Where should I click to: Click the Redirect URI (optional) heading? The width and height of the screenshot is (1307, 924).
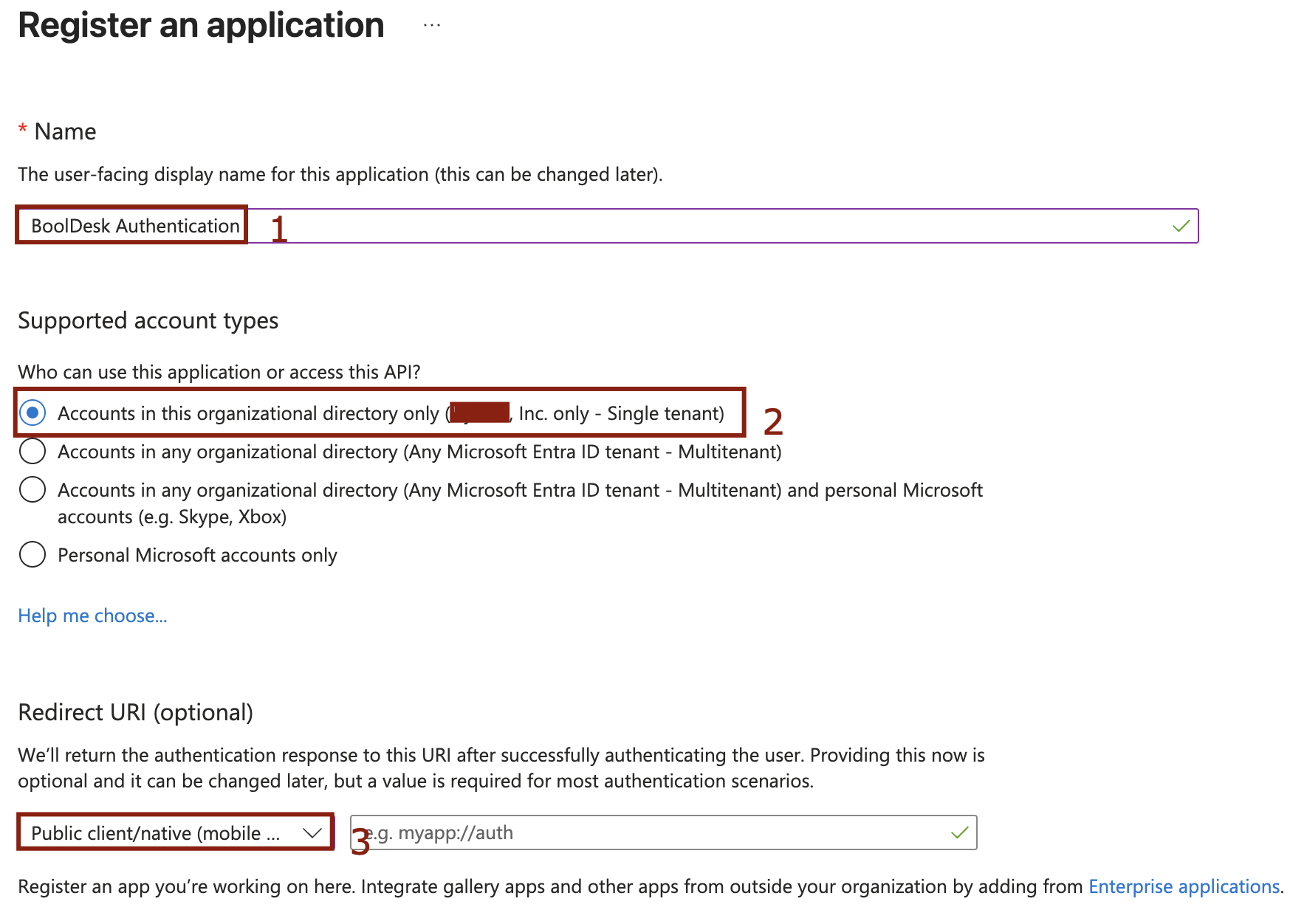tap(135, 712)
